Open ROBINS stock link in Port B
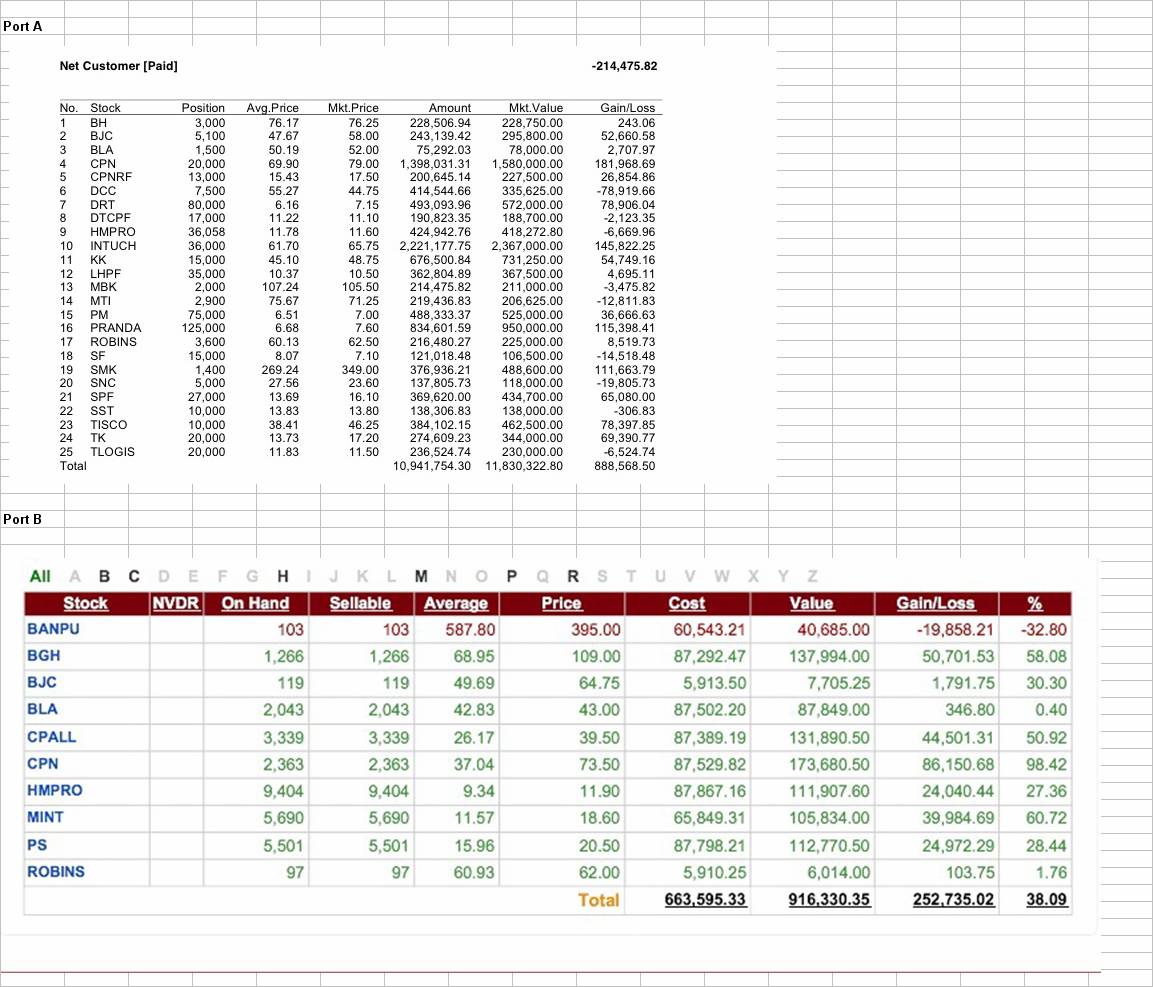Image resolution: width=1153 pixels, height=987 pixels. tap(56, 872)
